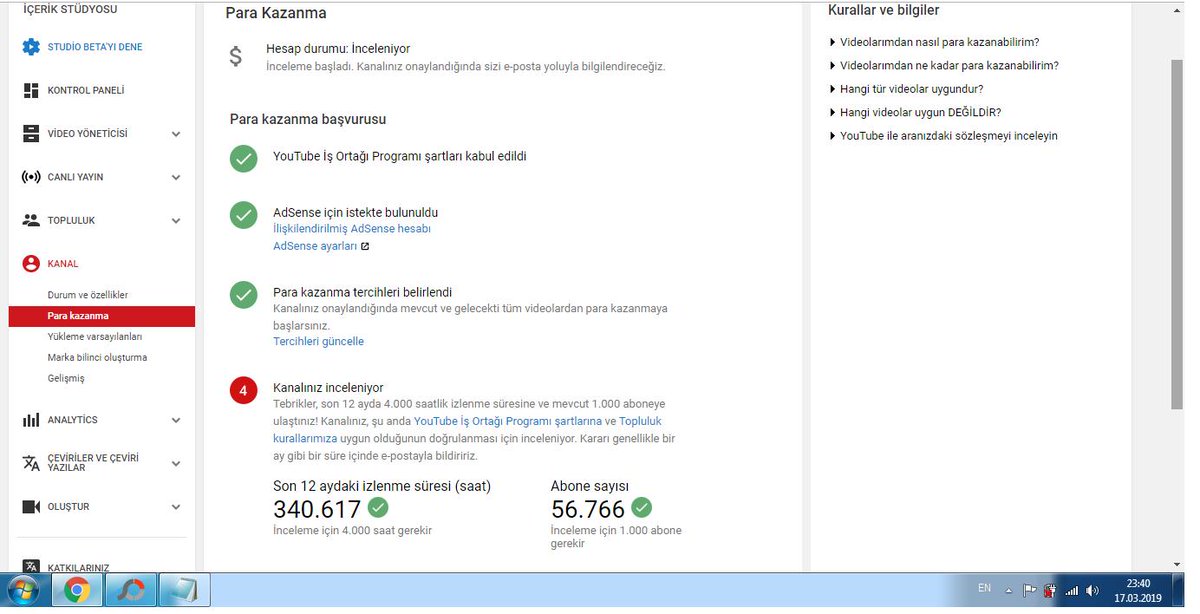Expand 'YouTube ile aranızdaki sözleşmeyi inceleyin'
Viewport: 1200px width, 614px height.
coord(943,136)
